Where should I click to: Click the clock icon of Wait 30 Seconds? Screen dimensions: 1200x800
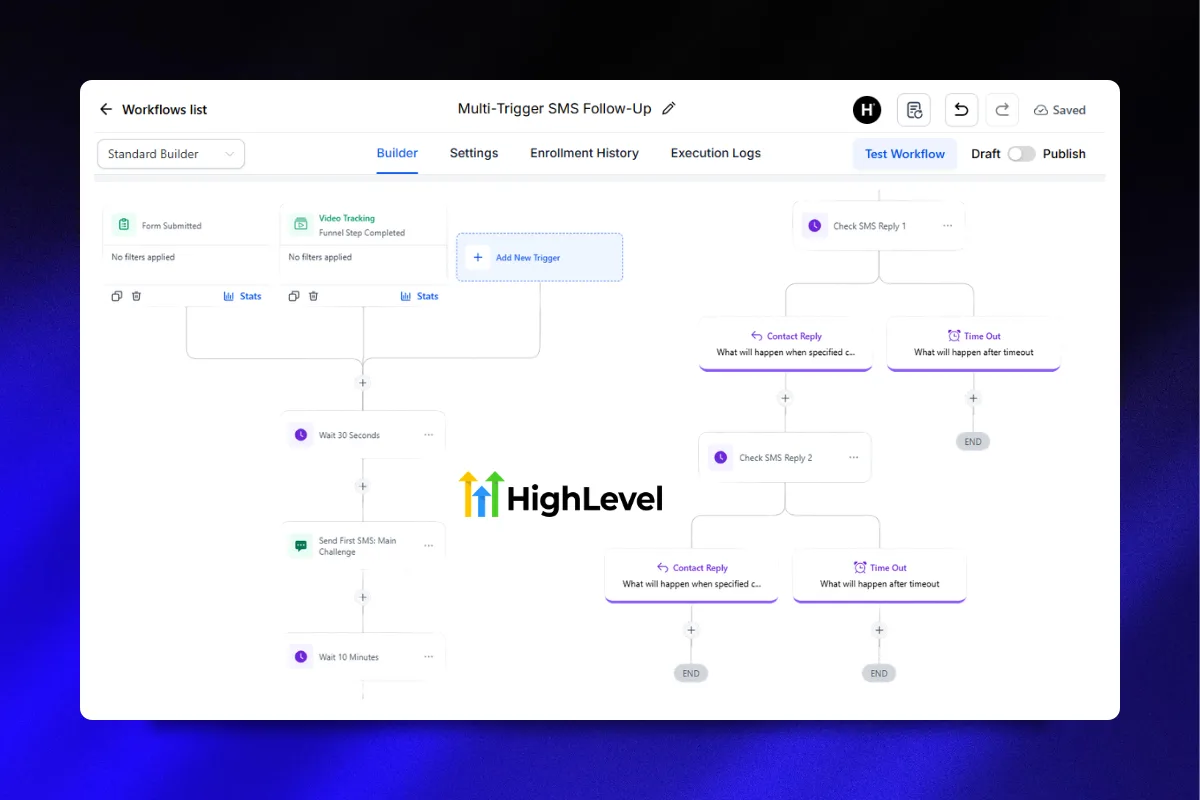coord(300,435)
